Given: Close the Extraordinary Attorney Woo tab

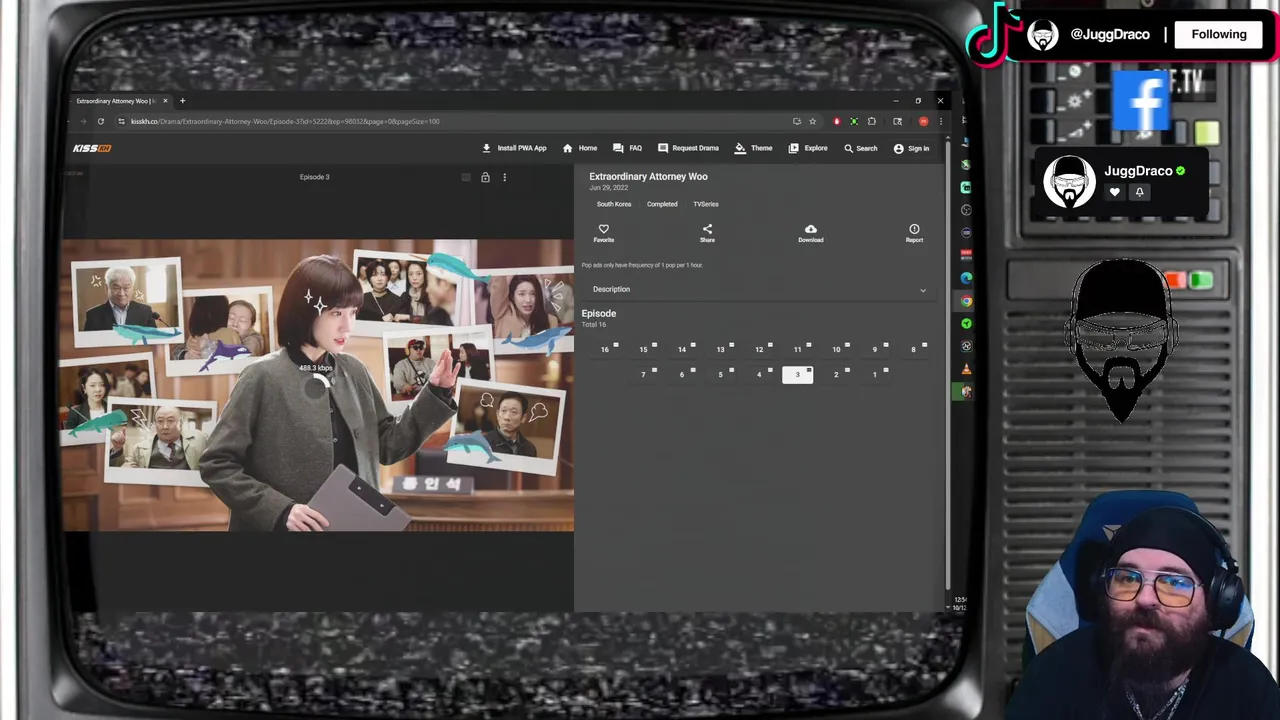Looking at the screenshot, I should 166,101.
